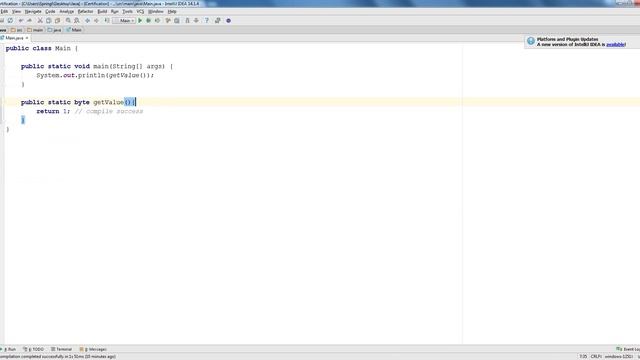Open the Window menu

coord(156,12)
